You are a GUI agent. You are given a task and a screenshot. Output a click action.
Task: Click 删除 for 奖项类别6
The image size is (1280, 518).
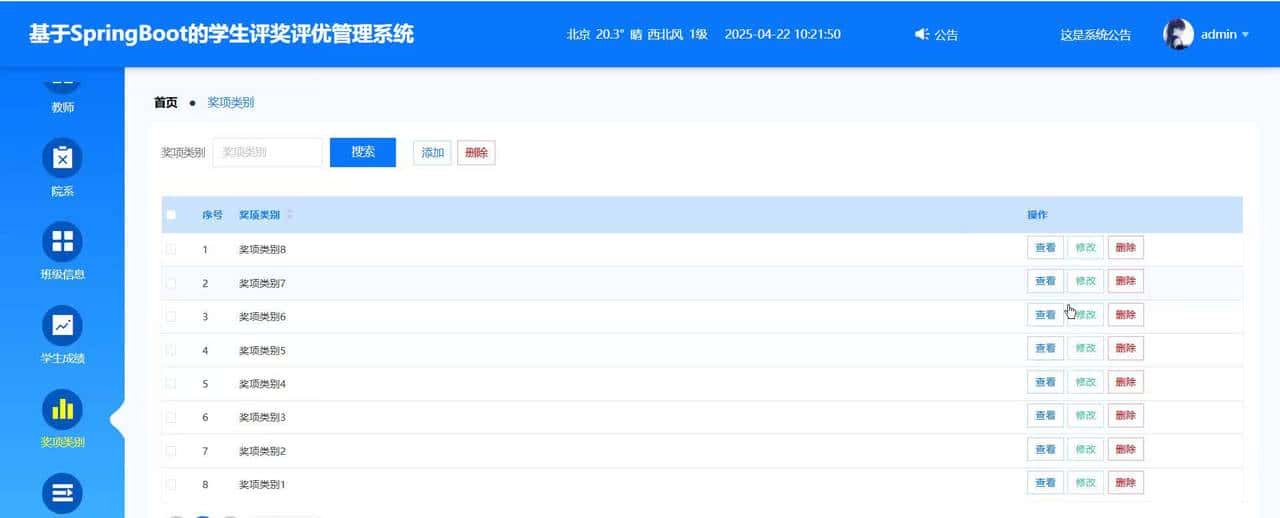coord(1125,315)
